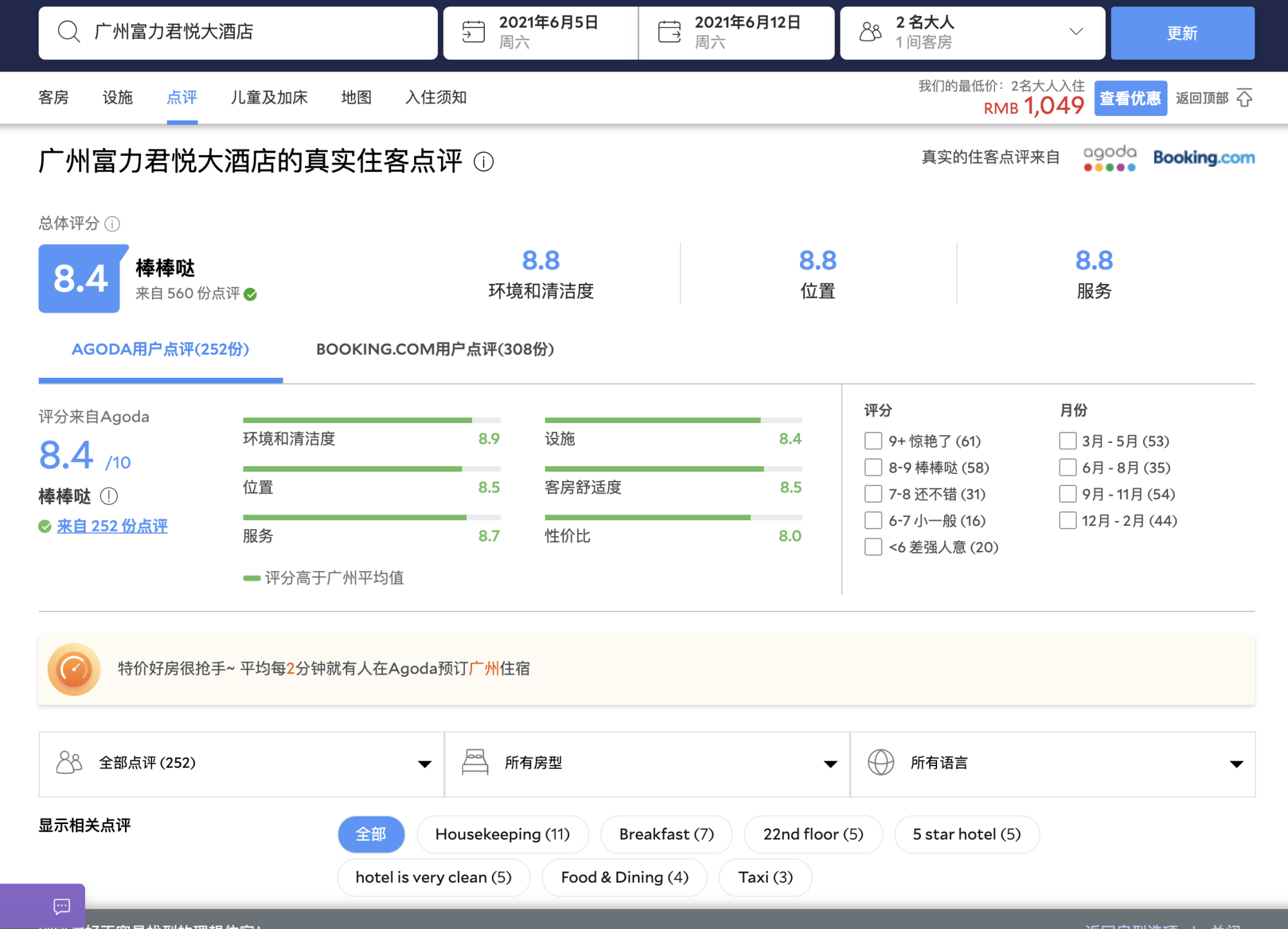Go to the 儿童及加床 tab

click(269, 97)
